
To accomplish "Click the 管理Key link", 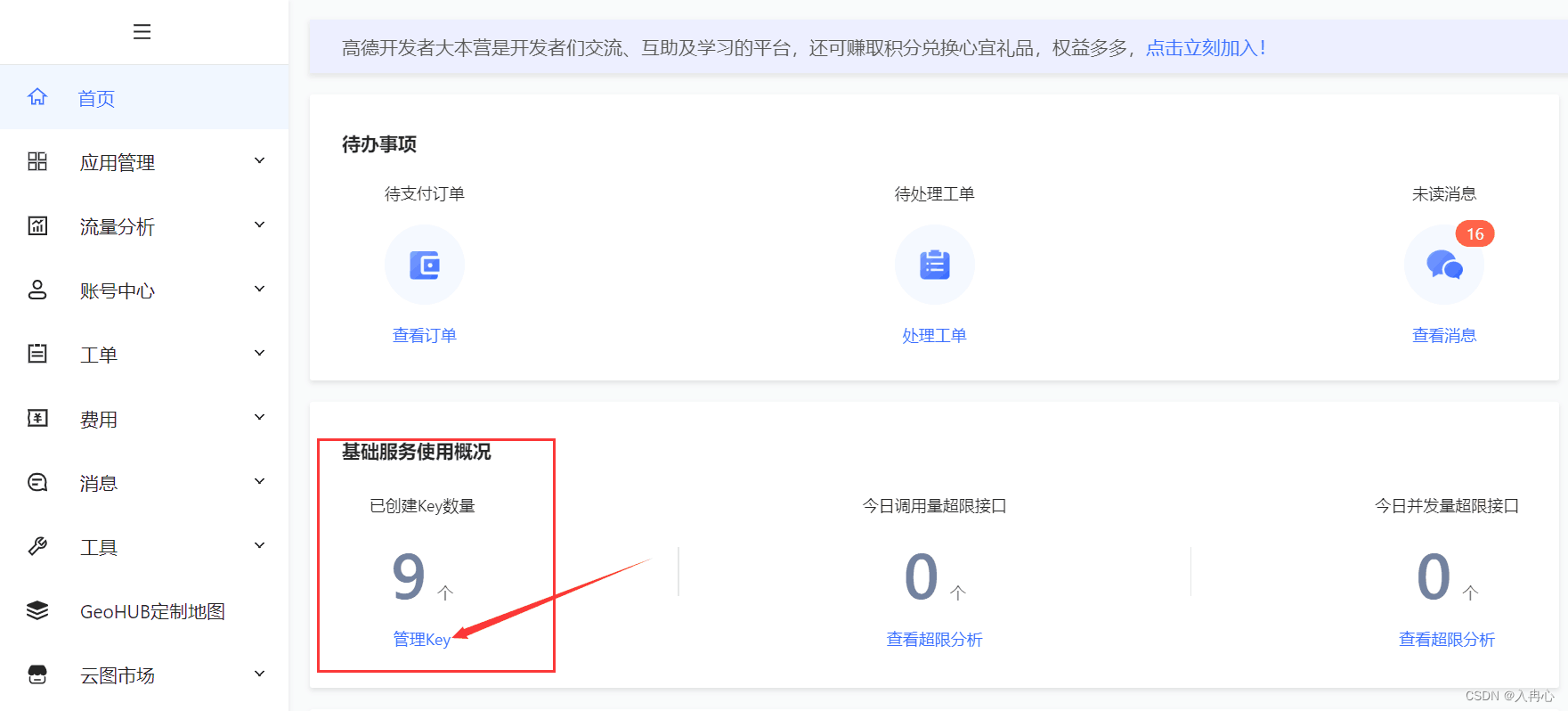I will tap(422, 639).
